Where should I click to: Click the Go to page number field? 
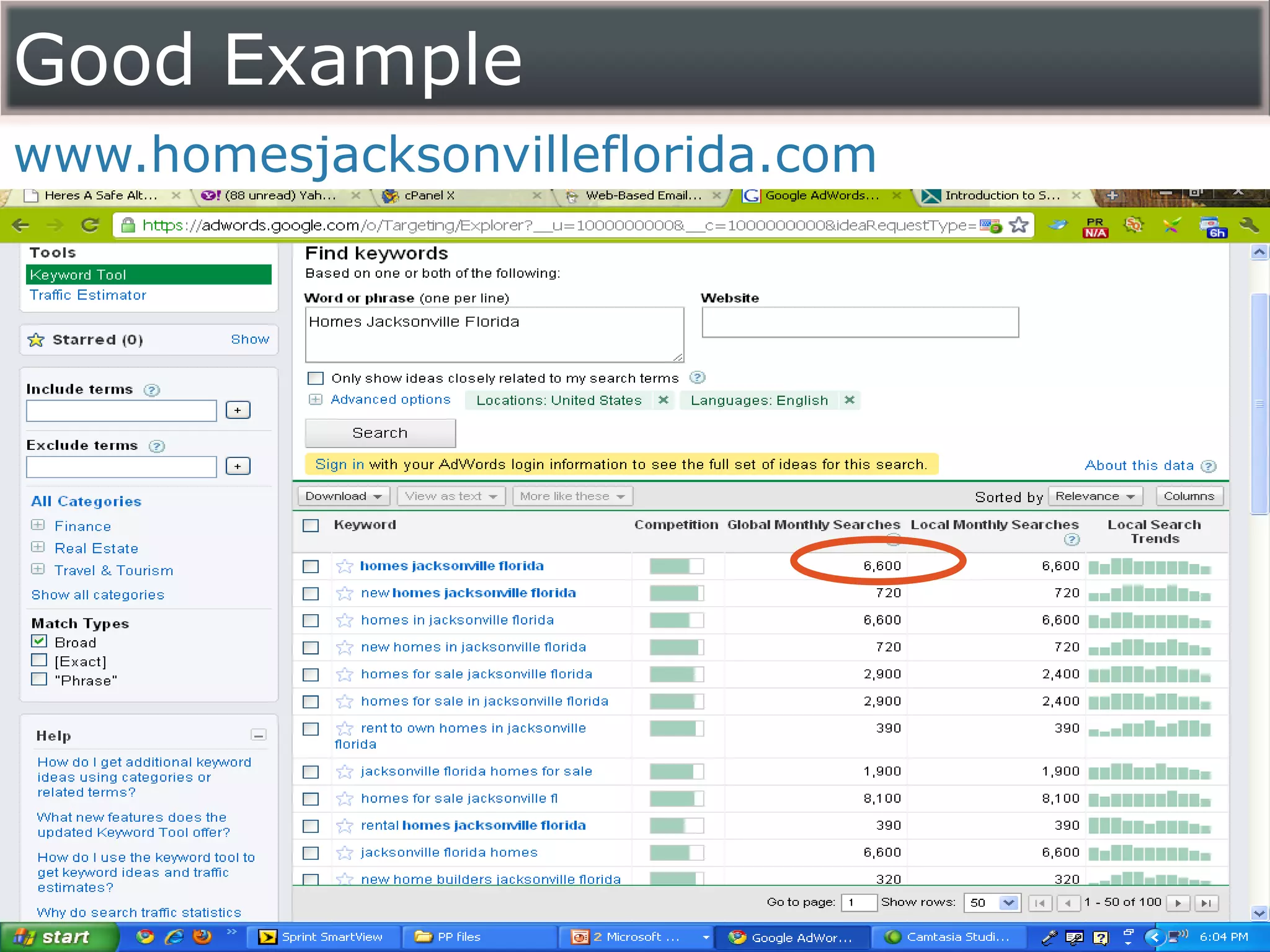858,903
